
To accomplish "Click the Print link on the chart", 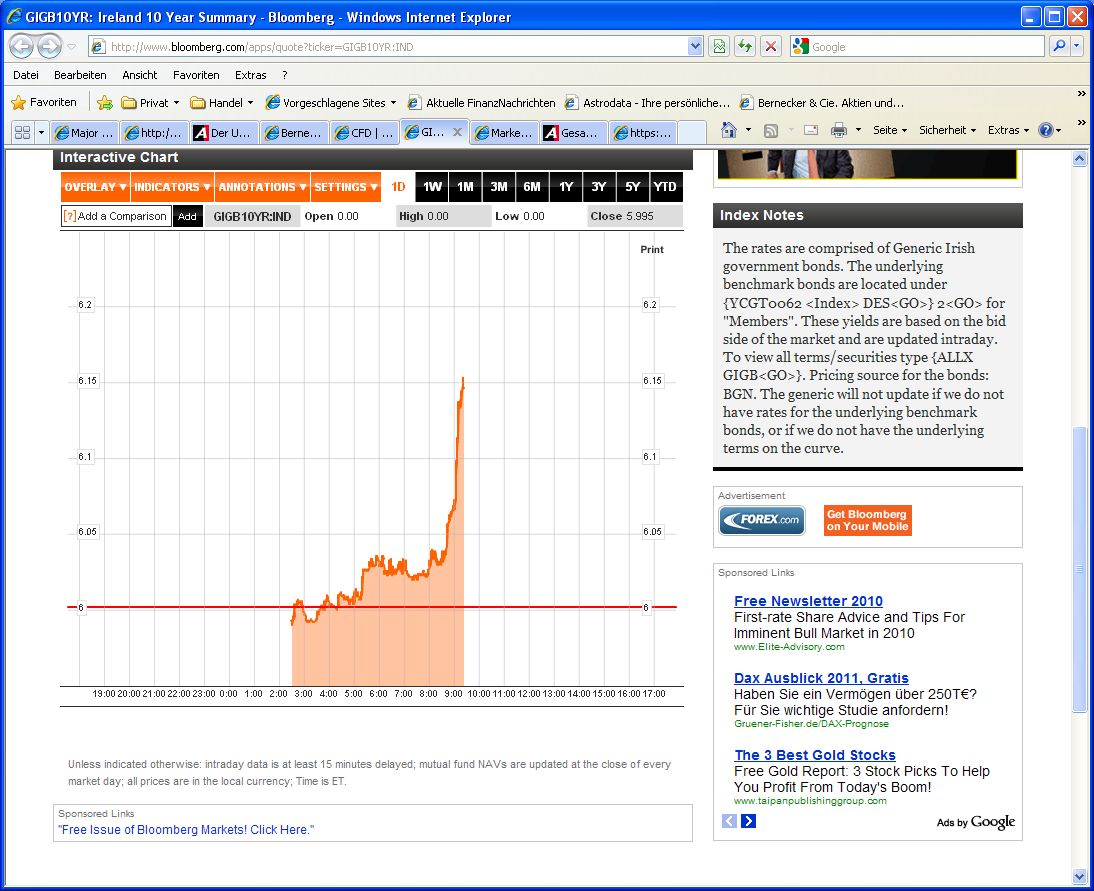I will (x=652, y=249).
